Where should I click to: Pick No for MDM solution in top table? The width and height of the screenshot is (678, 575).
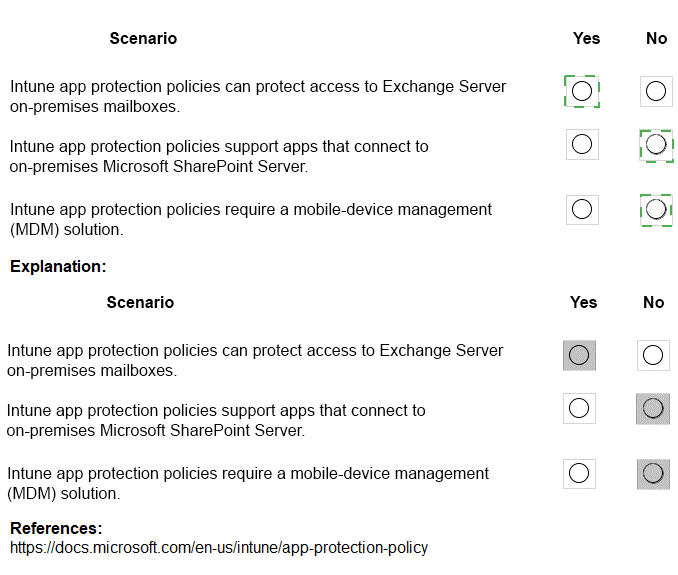pos(656,209)
